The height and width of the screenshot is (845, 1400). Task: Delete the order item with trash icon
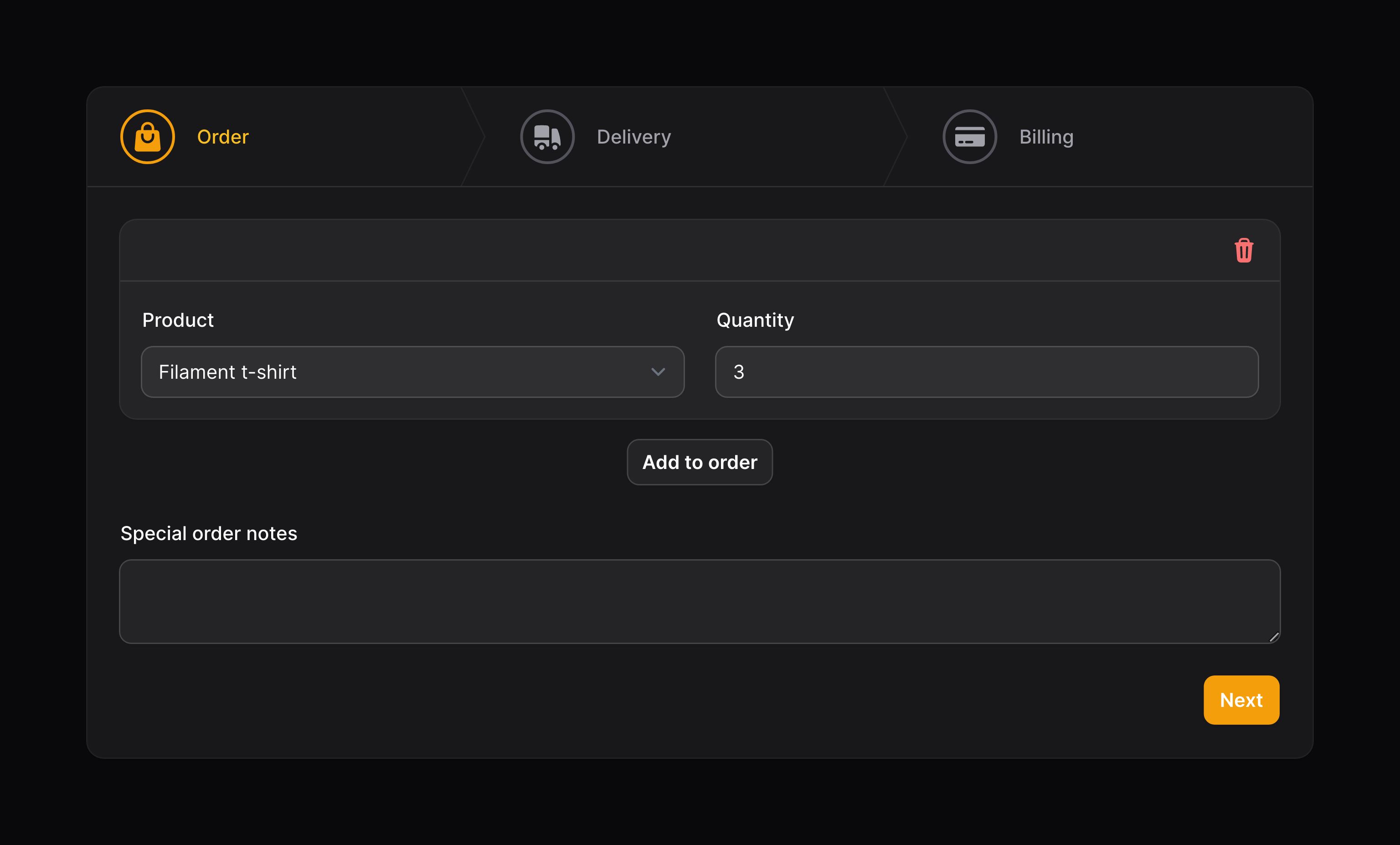pyautogui.click(x=1244, y=250)
